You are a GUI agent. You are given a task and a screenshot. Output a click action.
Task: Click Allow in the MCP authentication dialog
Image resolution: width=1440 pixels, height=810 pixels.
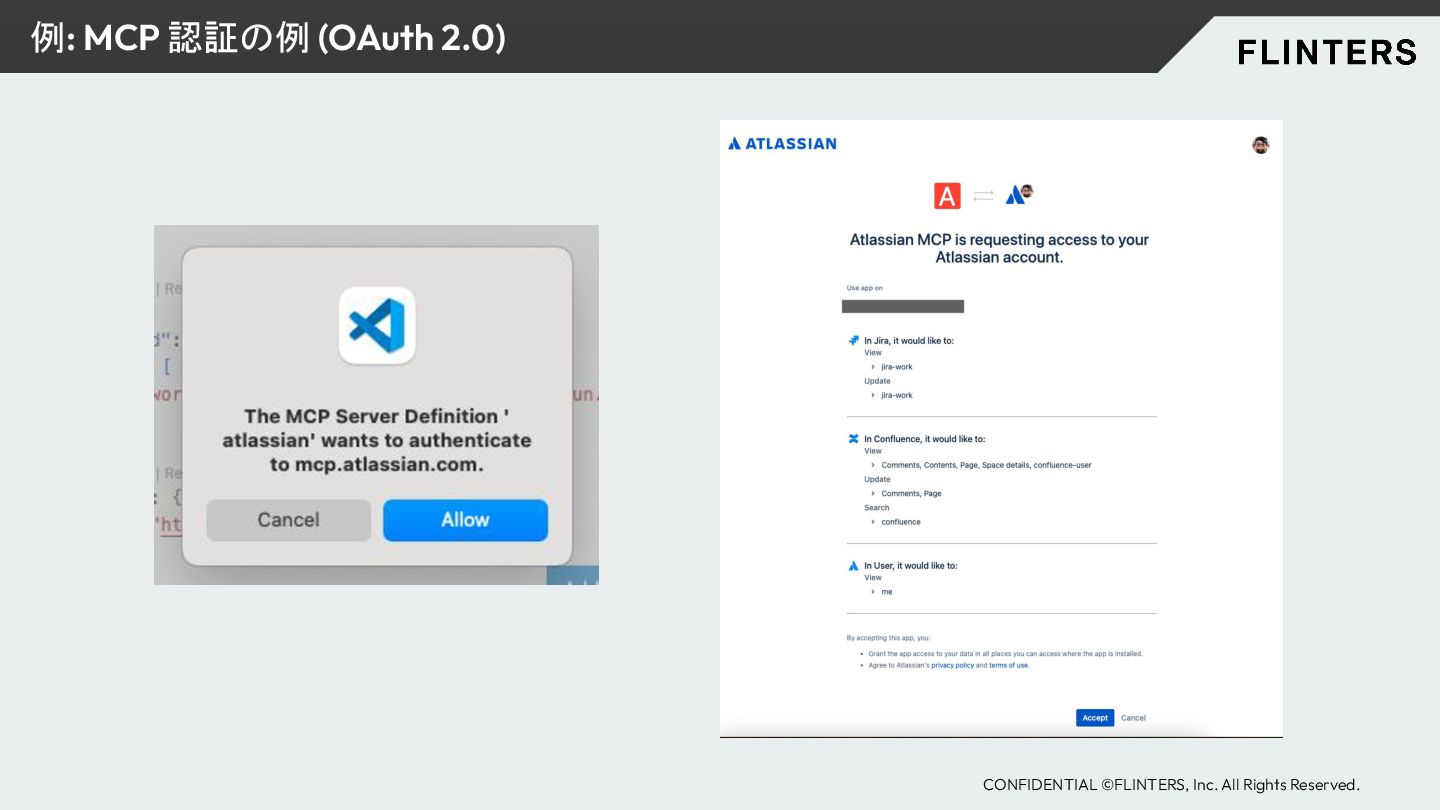(465, 520)
